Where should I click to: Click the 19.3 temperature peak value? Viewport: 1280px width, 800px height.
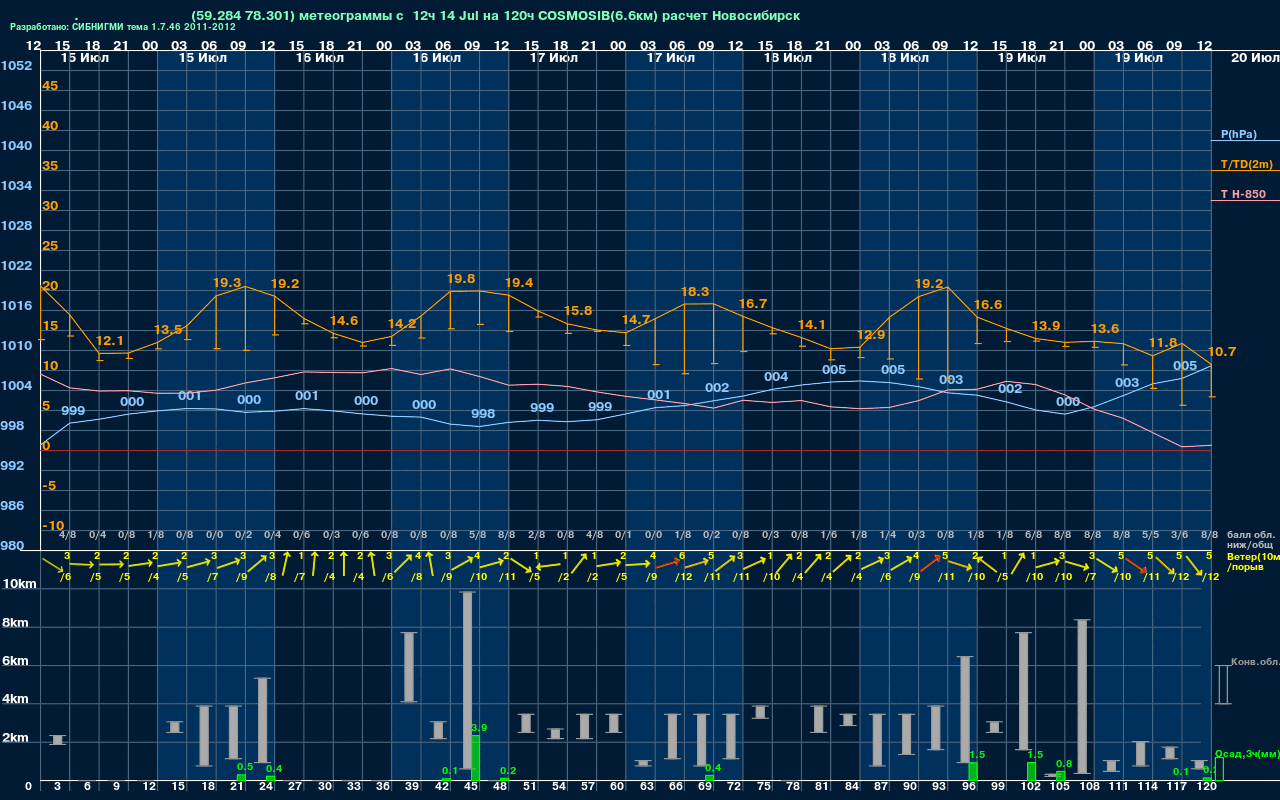227,283
